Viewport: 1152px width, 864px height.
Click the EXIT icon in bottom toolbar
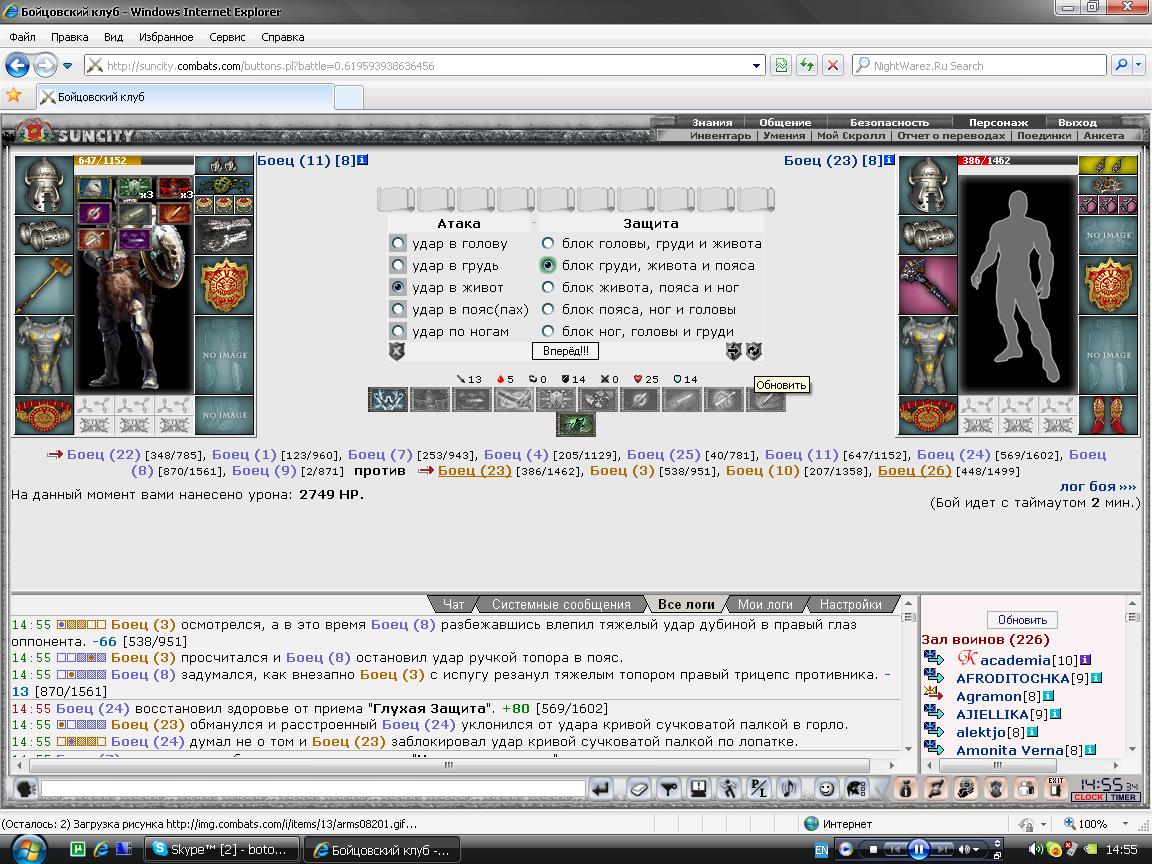click(1055, 788)
